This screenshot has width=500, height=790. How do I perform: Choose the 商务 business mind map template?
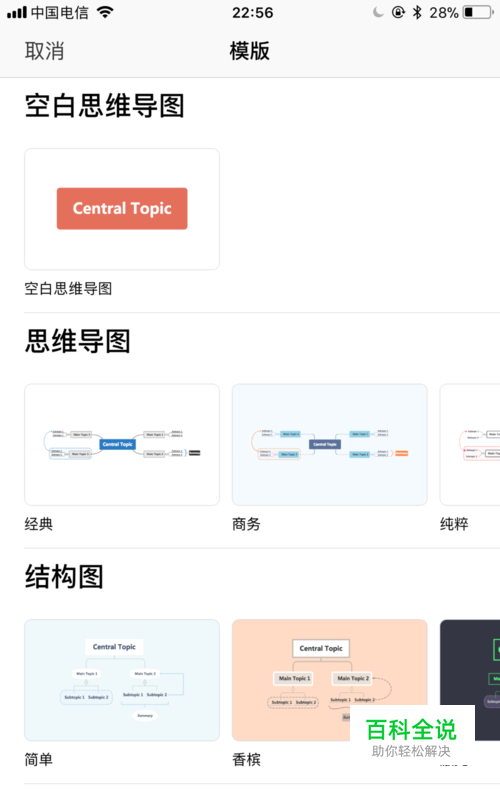pos(330,444)
